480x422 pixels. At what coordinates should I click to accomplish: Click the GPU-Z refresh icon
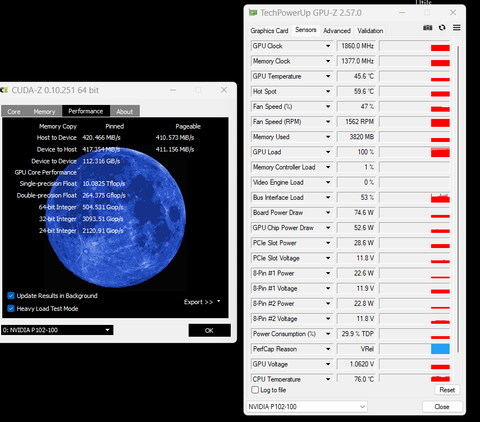coord(442,28)
